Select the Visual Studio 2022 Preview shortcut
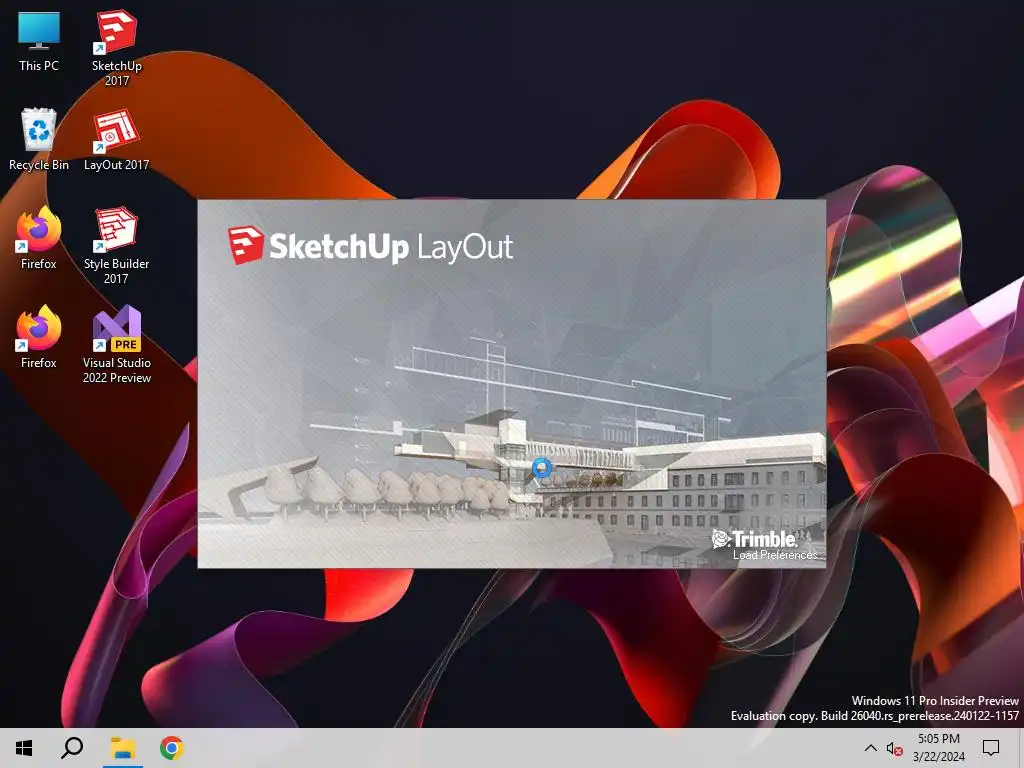Screen dimensions: 1024x768 (x=116, y=344)
